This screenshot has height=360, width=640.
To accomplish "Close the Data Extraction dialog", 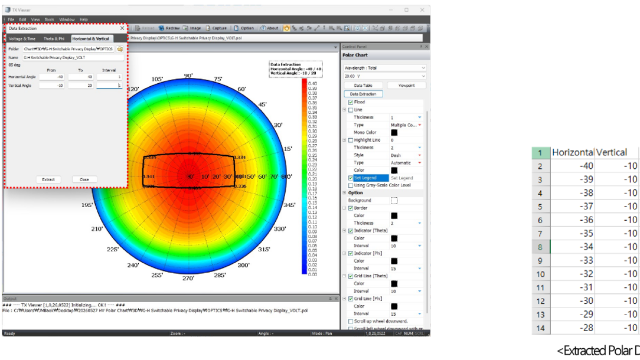I will 122,29.
